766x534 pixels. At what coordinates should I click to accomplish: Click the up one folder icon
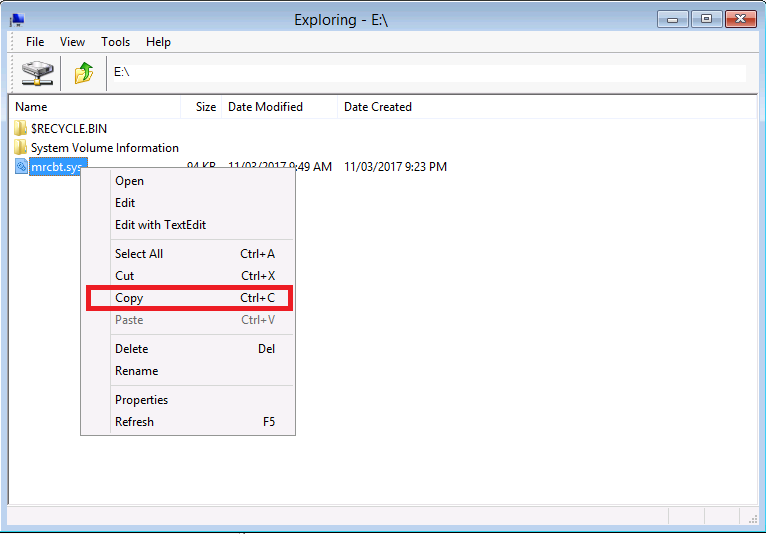pyautogui.click(x=84, y=72)
